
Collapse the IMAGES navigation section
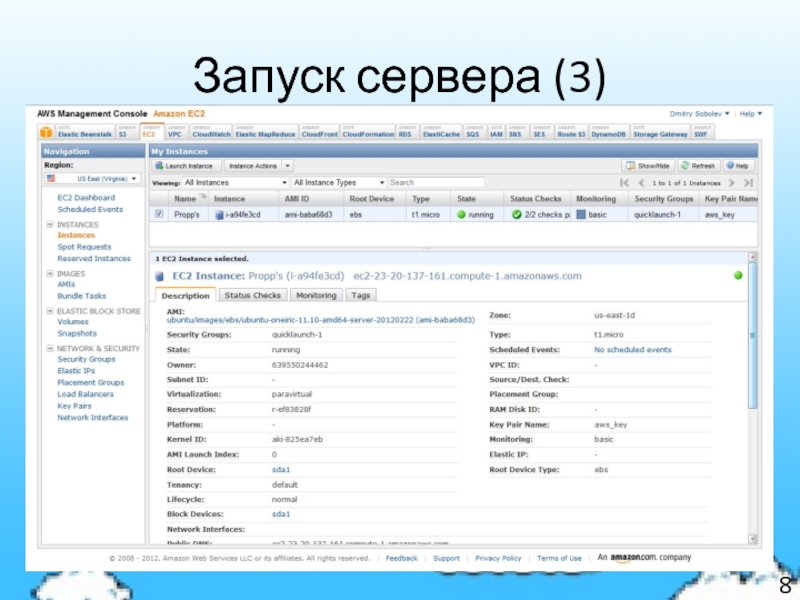coord(50,273)
